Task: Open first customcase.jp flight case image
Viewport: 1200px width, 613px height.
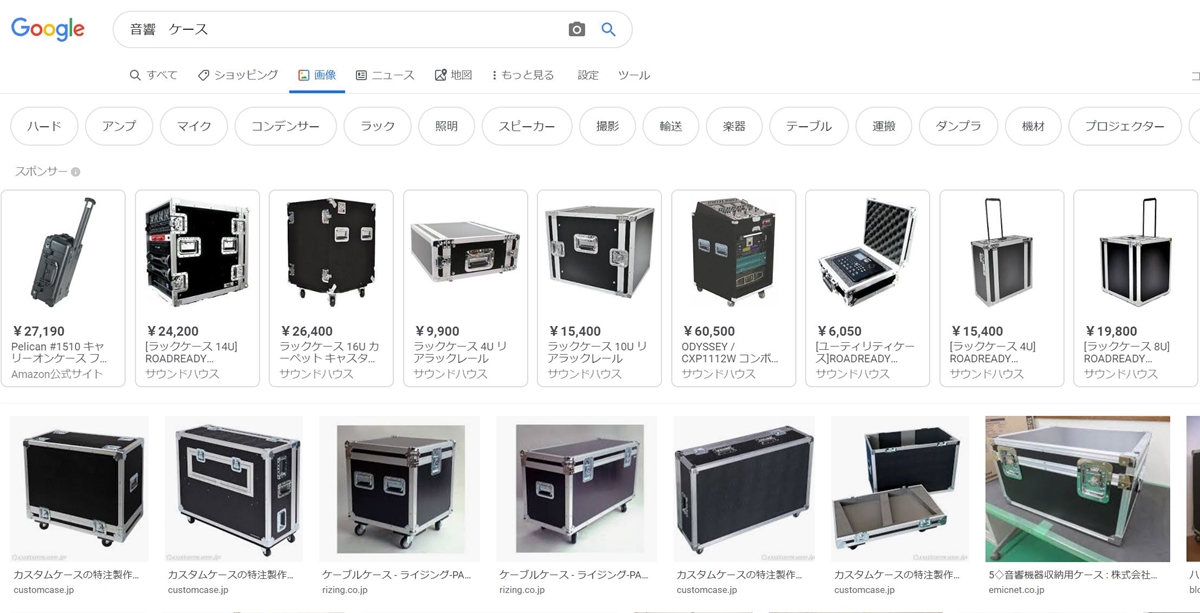Action: (79, 489)
